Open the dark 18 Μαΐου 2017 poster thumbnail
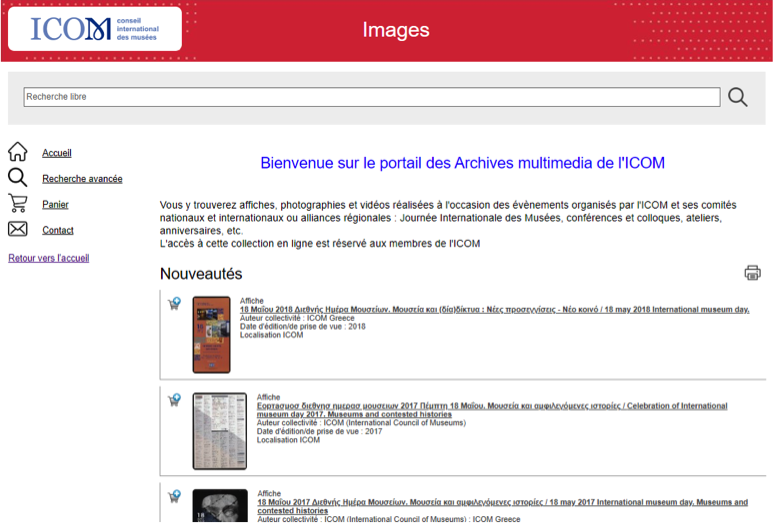Viewport: 775px width, 523px height. (x=220, y=506)
